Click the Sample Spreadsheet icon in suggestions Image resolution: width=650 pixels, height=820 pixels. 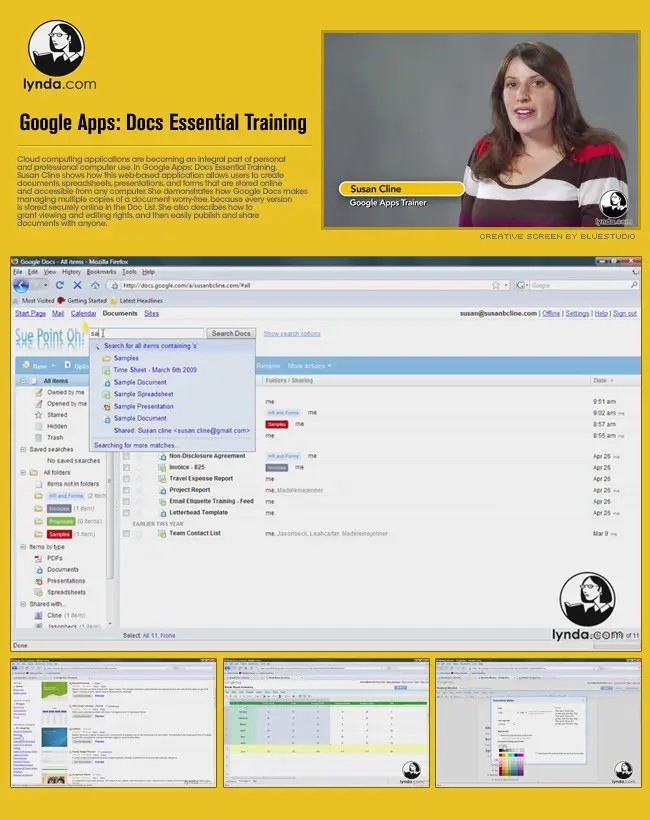point(107,395)
